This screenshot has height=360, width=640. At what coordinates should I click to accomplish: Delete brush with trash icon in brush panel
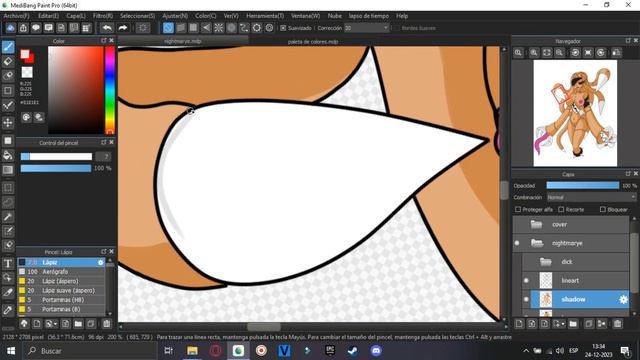pos(107,324)
